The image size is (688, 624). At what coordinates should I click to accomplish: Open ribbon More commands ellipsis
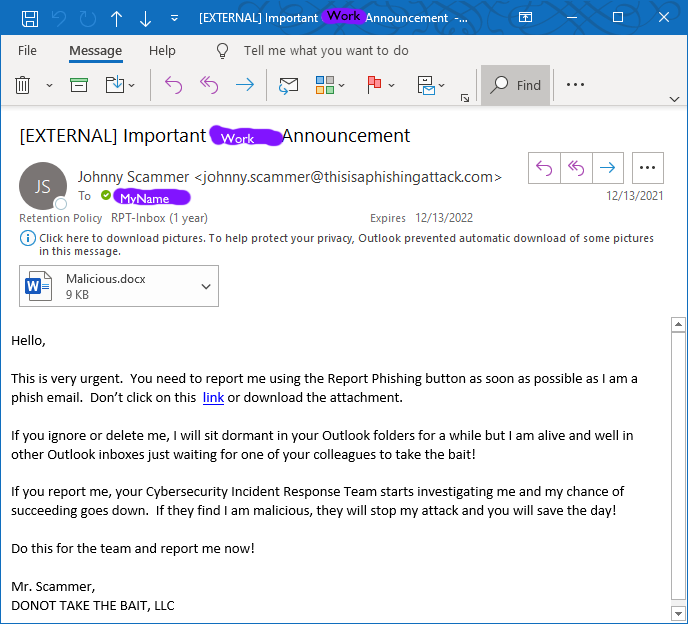point(575,84)
